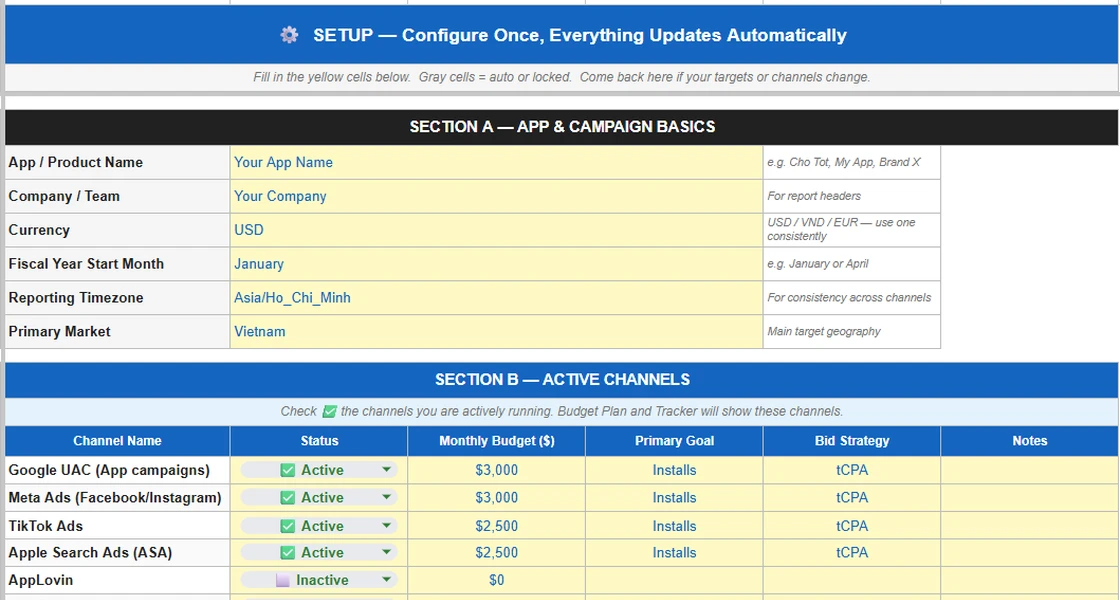Click the 'Notes' column header
This screenshot has height=600, width=1120.
point(1030,441)
